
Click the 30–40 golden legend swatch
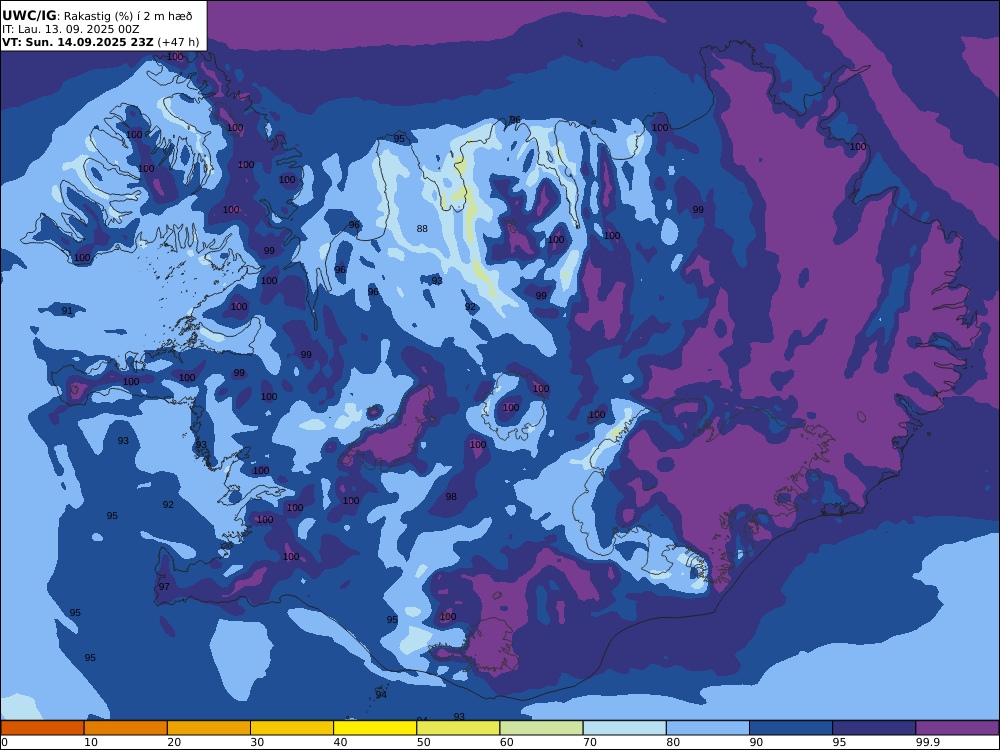292,728
